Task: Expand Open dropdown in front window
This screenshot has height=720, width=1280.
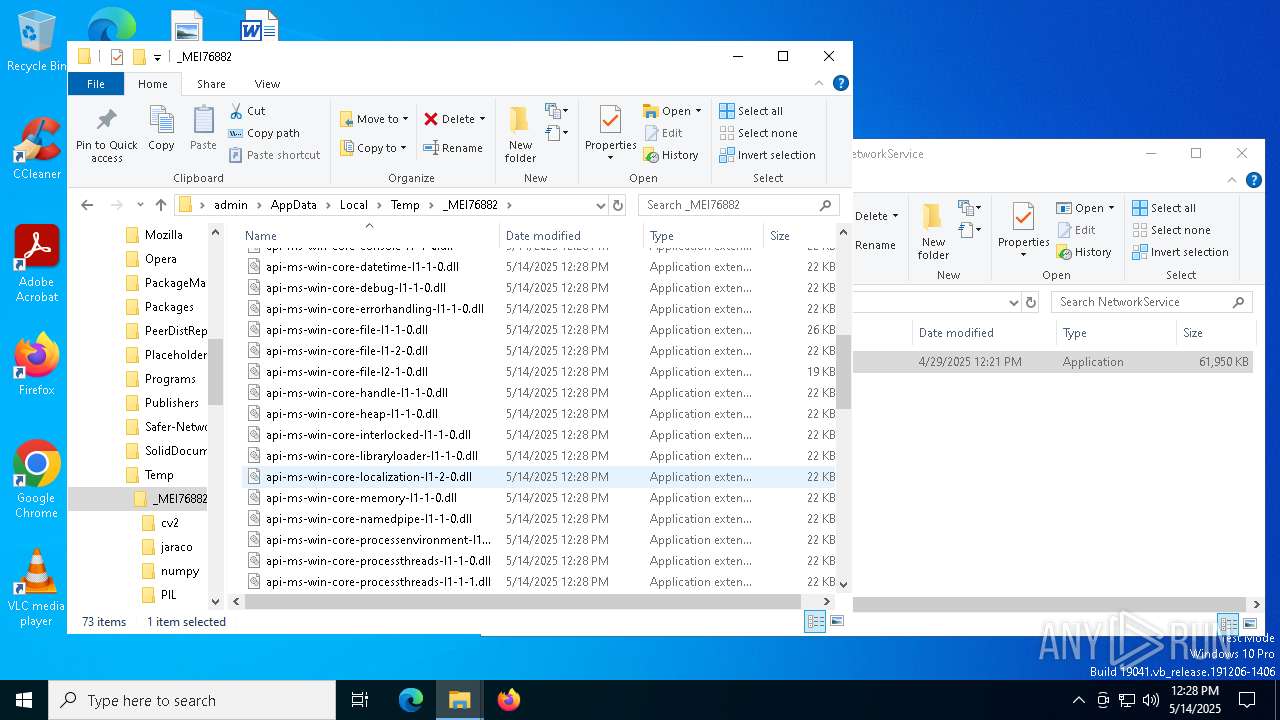Action: 698,111
